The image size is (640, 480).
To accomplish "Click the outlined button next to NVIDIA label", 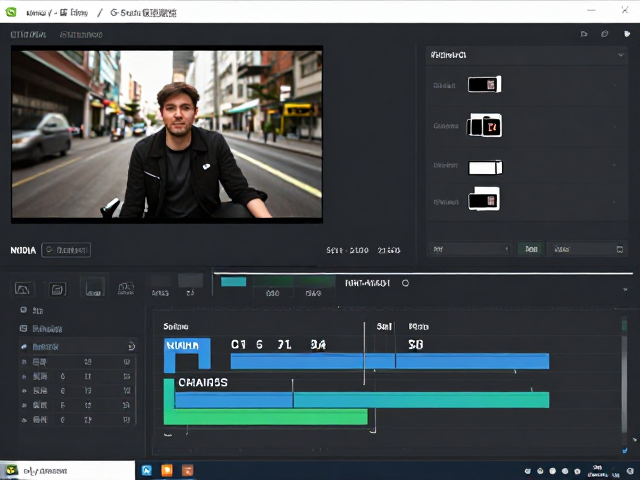I will coord(66,250).
